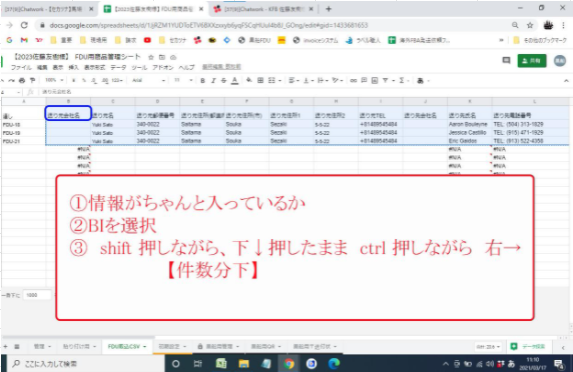Click the Windows taskbar search box
Screen dimensions: 573x372
[87, 364]
